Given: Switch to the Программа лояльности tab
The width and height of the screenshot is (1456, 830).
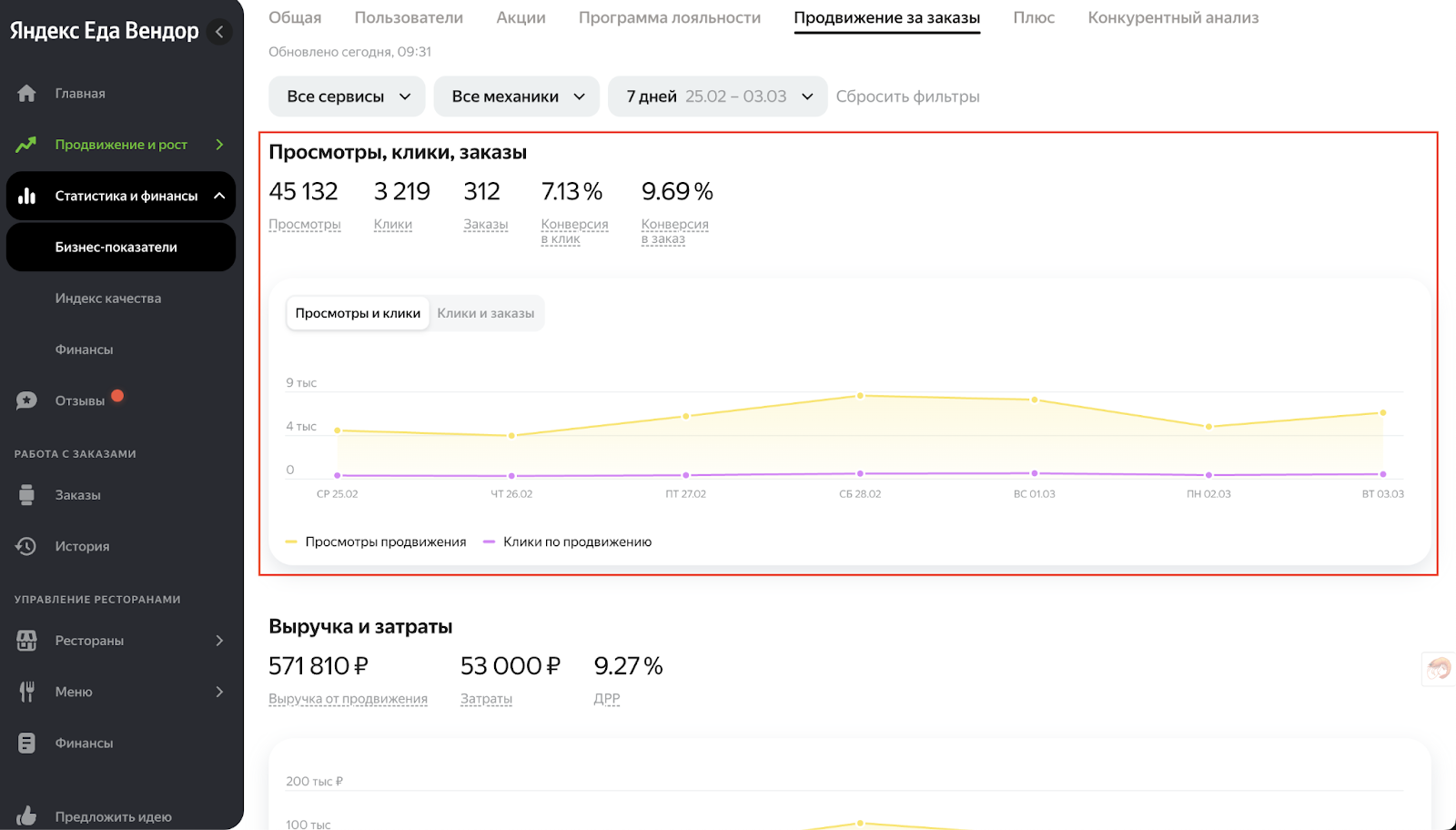Looking at the screenshot, I should click(670, 17).
